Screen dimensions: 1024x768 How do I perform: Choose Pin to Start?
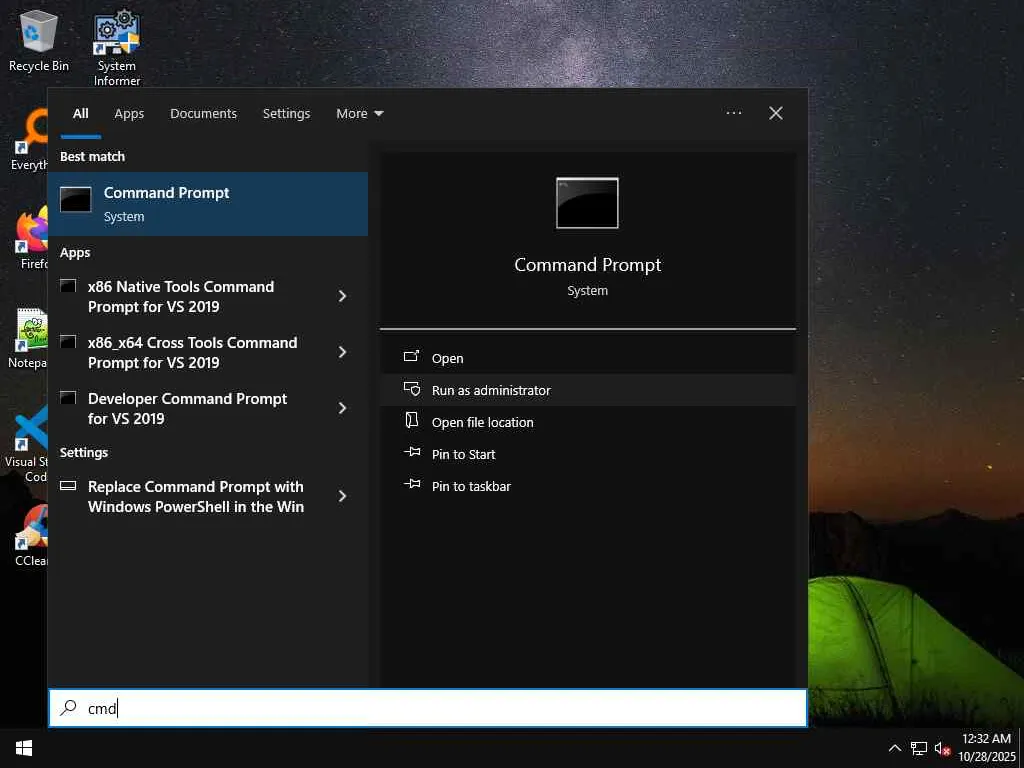(x=587, y=454)
